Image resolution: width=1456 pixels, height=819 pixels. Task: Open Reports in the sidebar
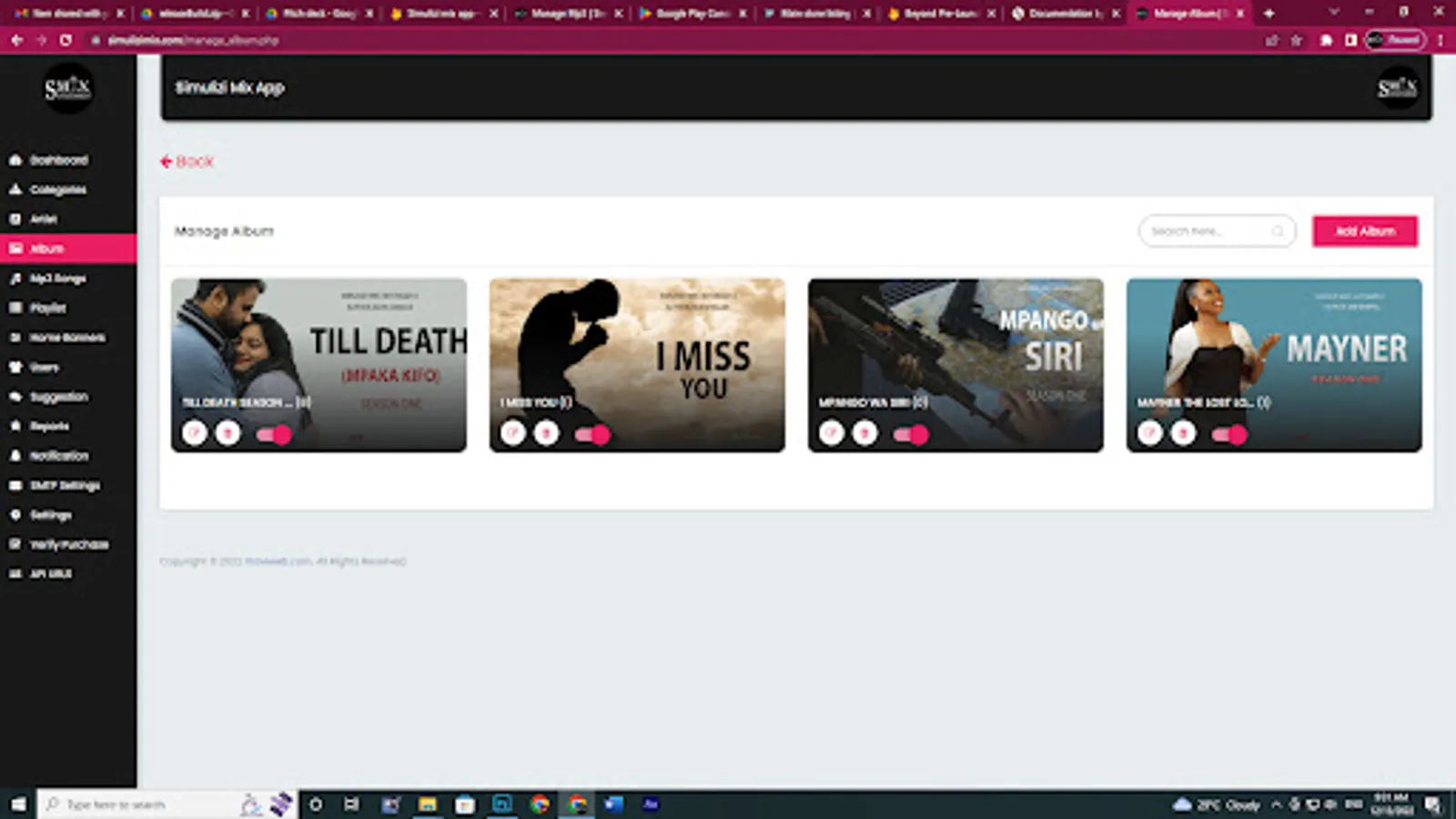point(41,426)
